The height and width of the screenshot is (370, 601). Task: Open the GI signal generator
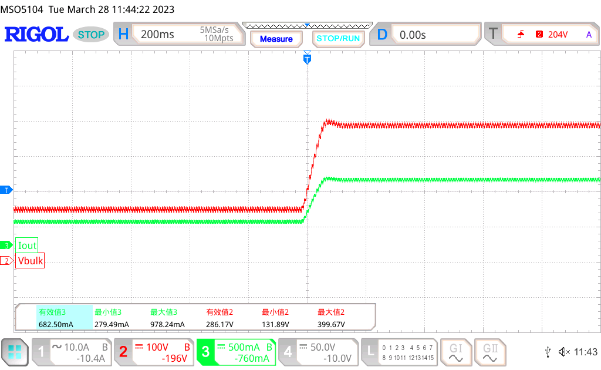point(456,352)
